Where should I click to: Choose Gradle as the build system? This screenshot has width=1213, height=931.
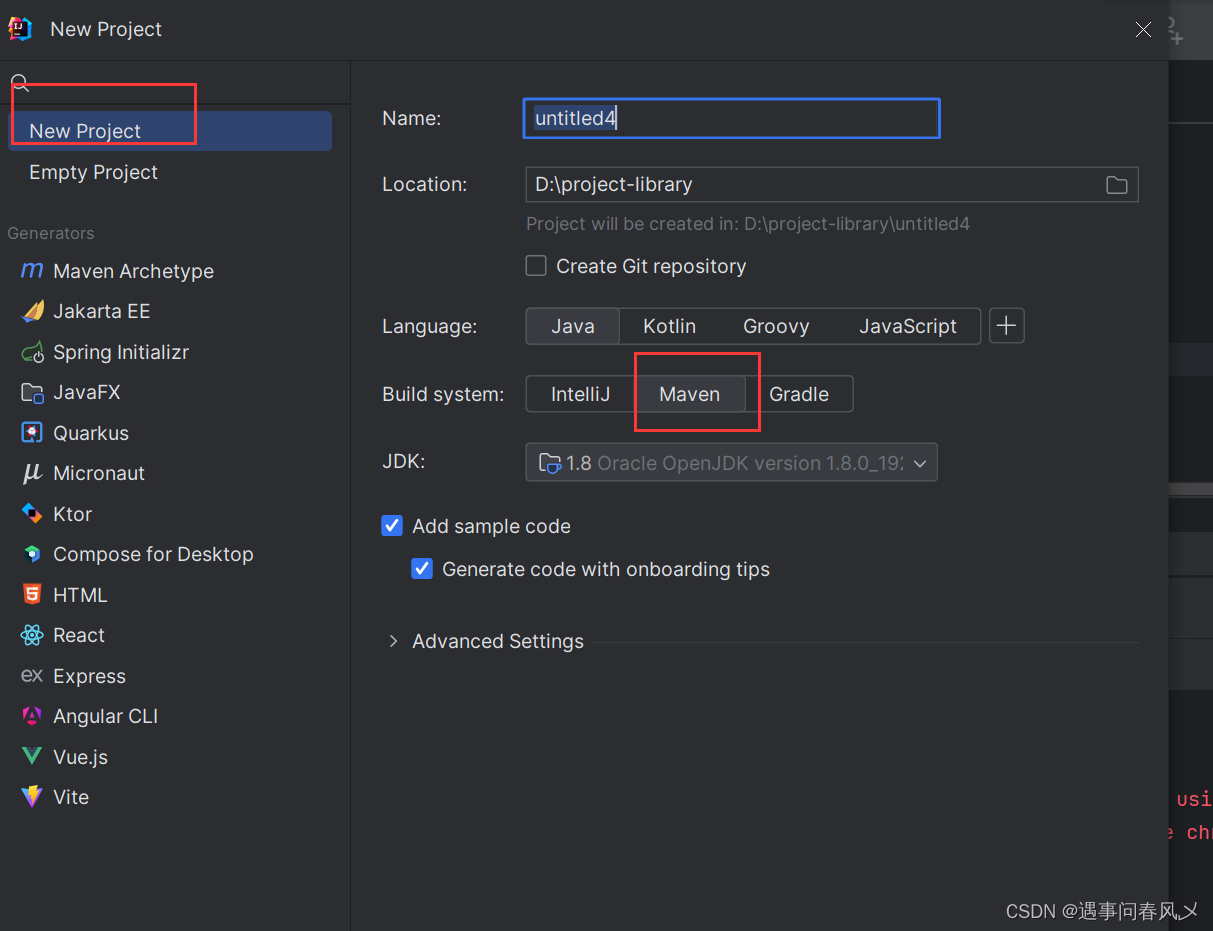click(799, 394)
